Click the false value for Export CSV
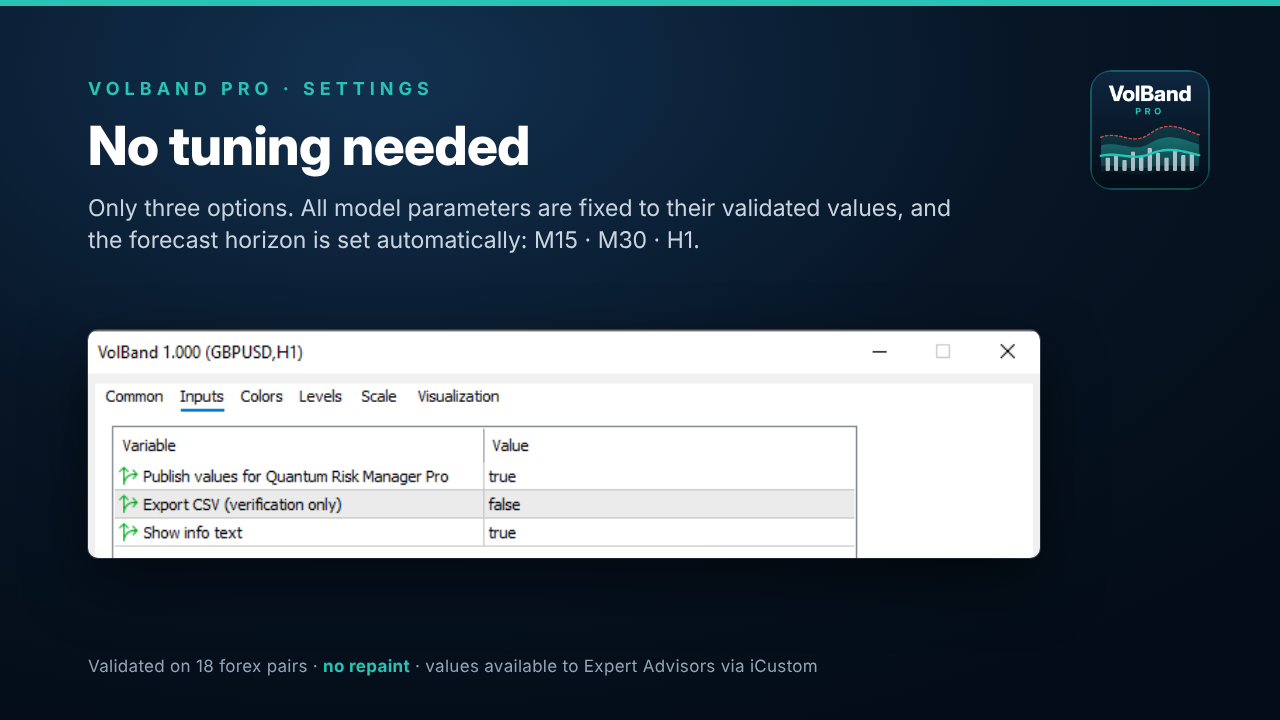 pos(504,505)
